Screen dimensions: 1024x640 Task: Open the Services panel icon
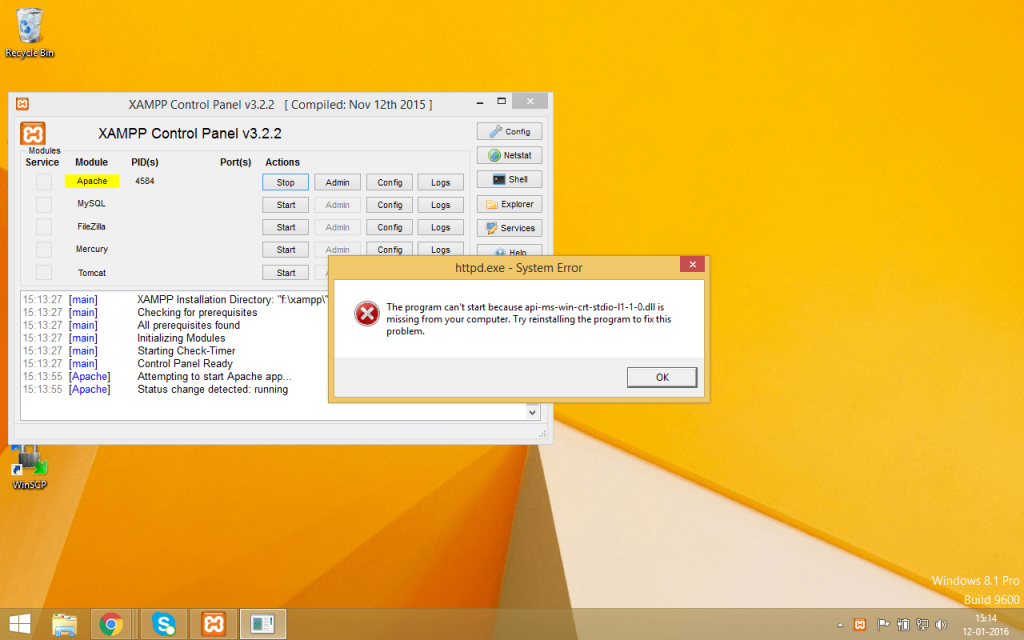509,227
